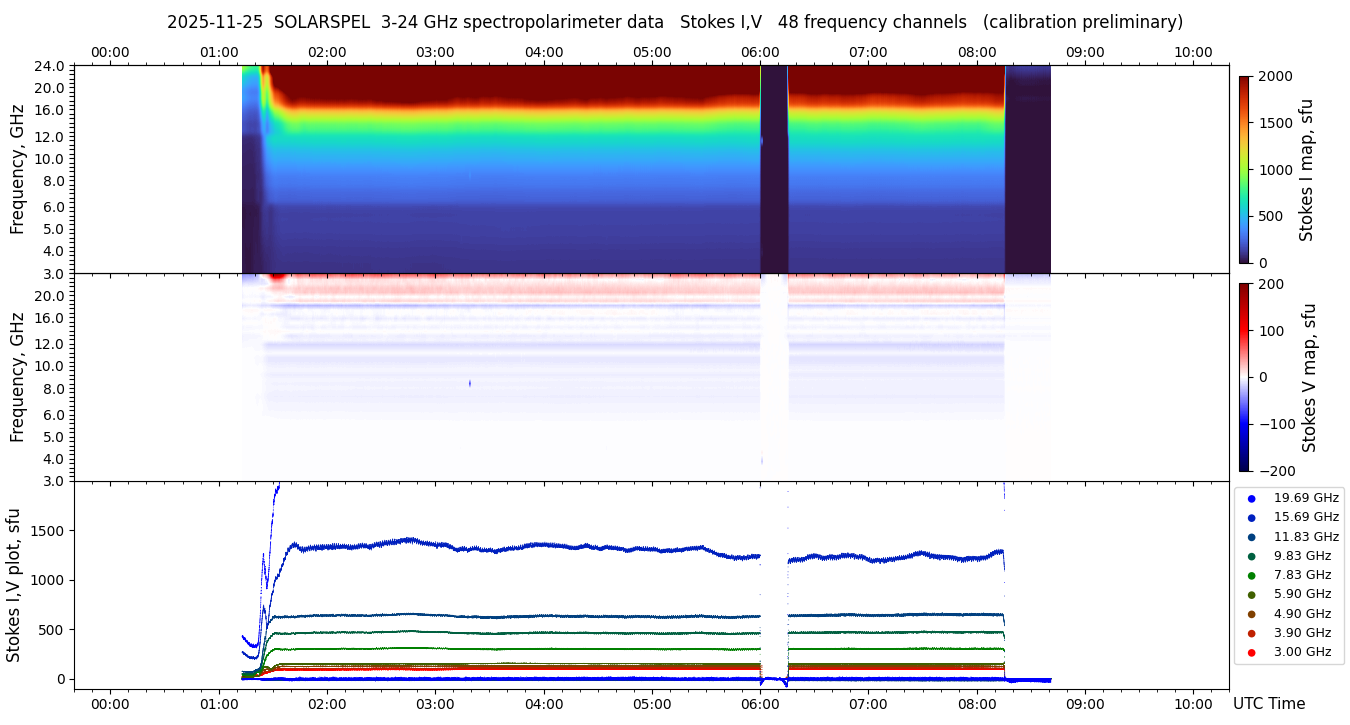This screenshot has height=725, width=1350.
Task: Click the 9.83 GHz legend marker dot
Action: [1251, 556]
